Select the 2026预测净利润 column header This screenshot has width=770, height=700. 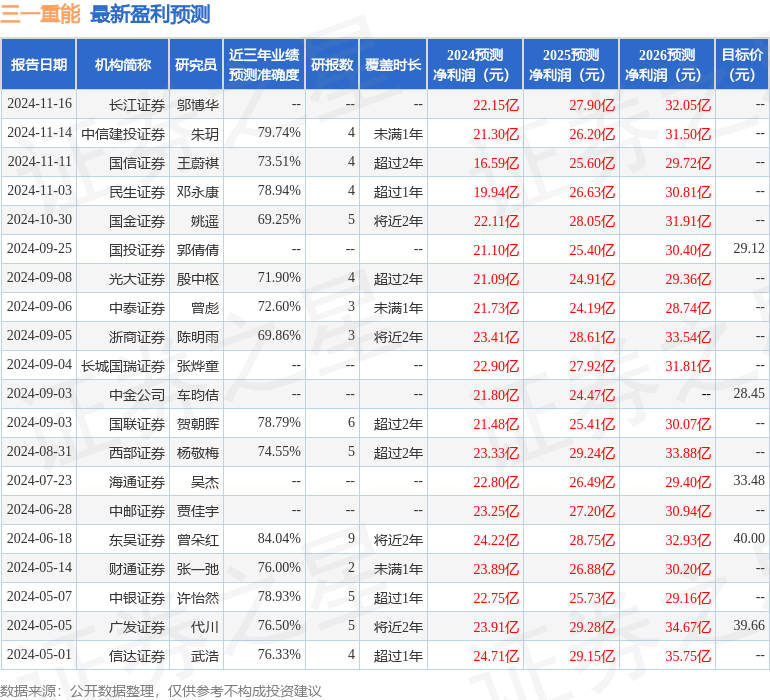(x=666, y=65)
